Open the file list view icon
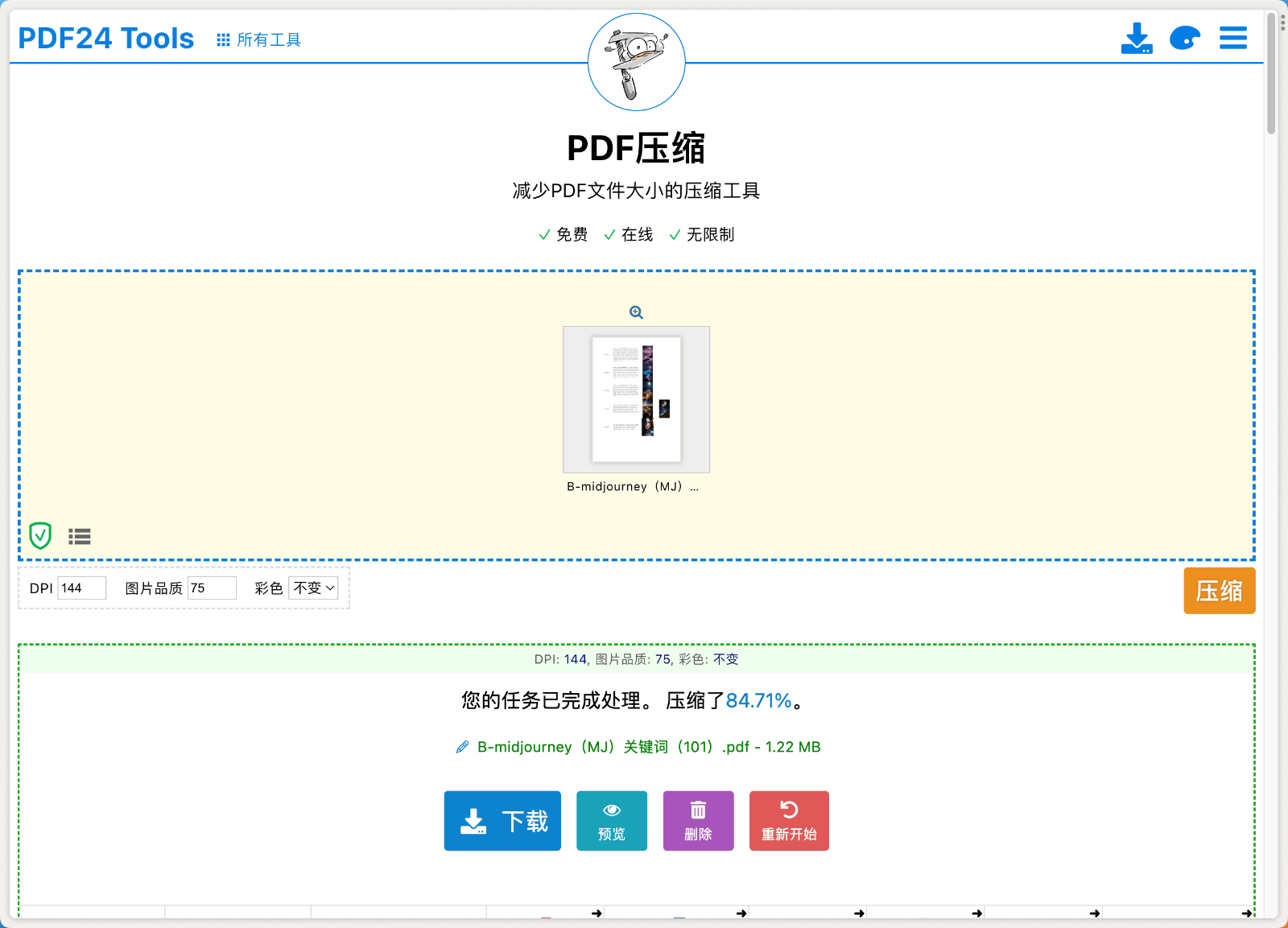The height and width of the screenshot is (928, 1288). click(x=80, y=535)
